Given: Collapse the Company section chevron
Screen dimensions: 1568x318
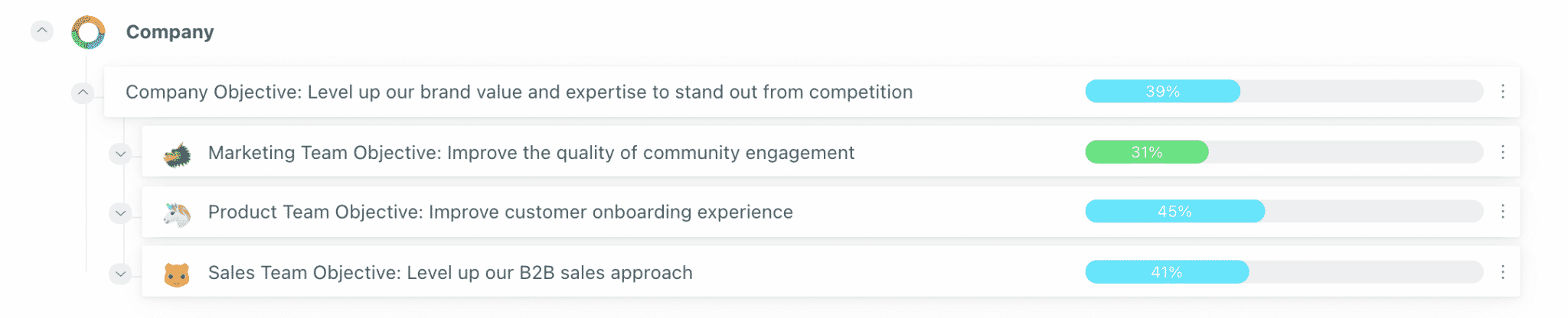Looking at the screenshot, I should tap(42, 31).
